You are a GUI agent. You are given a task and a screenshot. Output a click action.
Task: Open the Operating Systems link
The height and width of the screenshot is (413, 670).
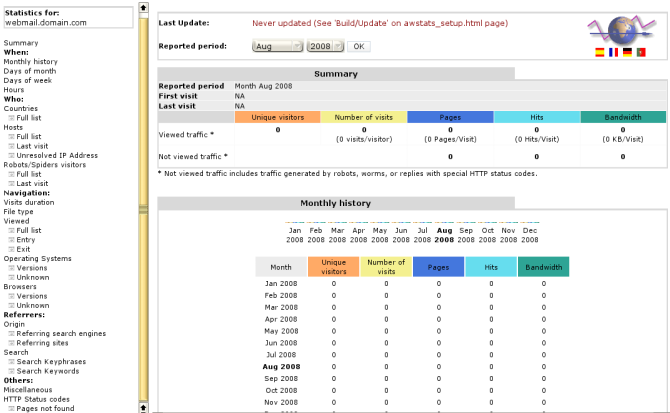(x=38, y=259)
